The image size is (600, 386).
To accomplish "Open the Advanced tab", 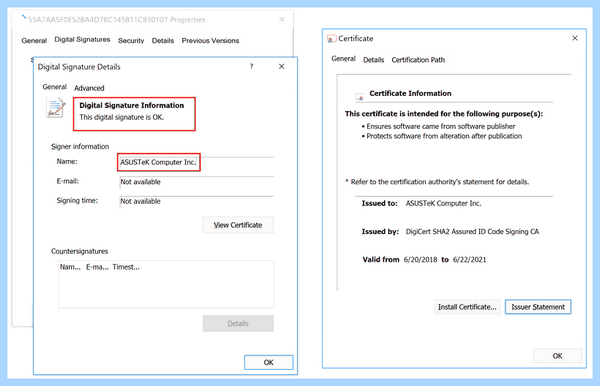I will (x=89, y=88).
